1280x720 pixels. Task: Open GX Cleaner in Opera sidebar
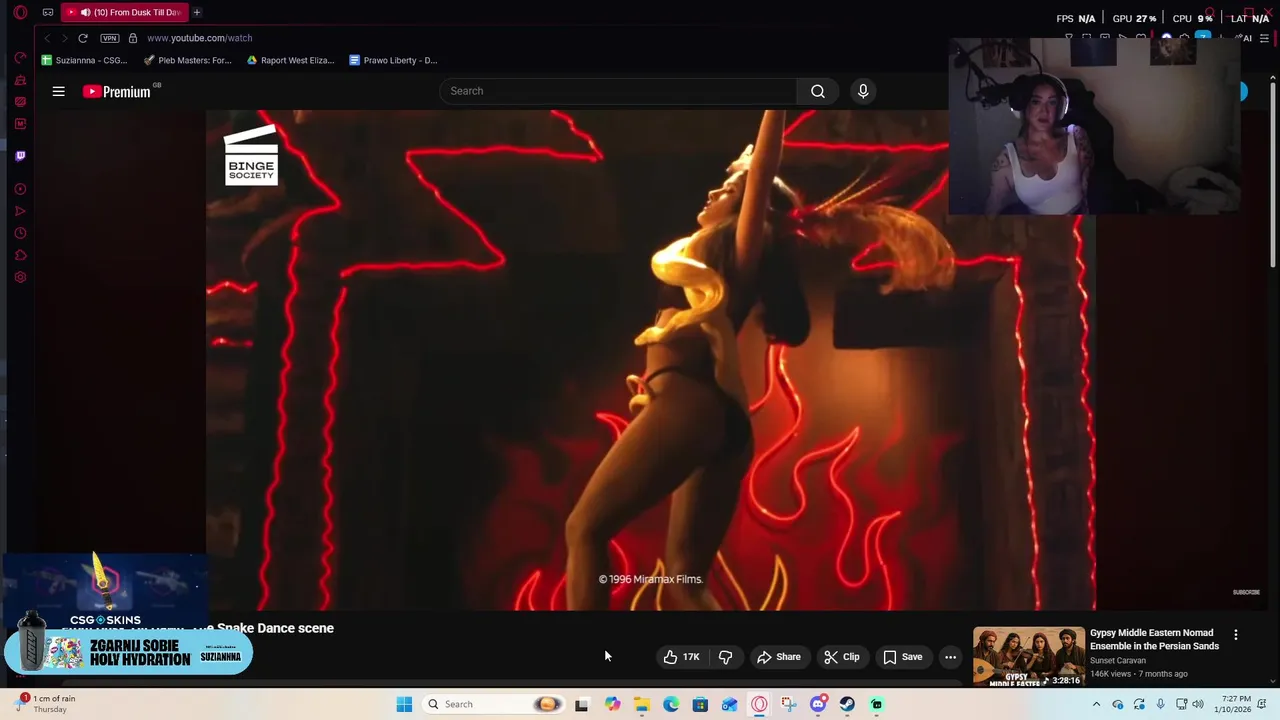(20, 80)
